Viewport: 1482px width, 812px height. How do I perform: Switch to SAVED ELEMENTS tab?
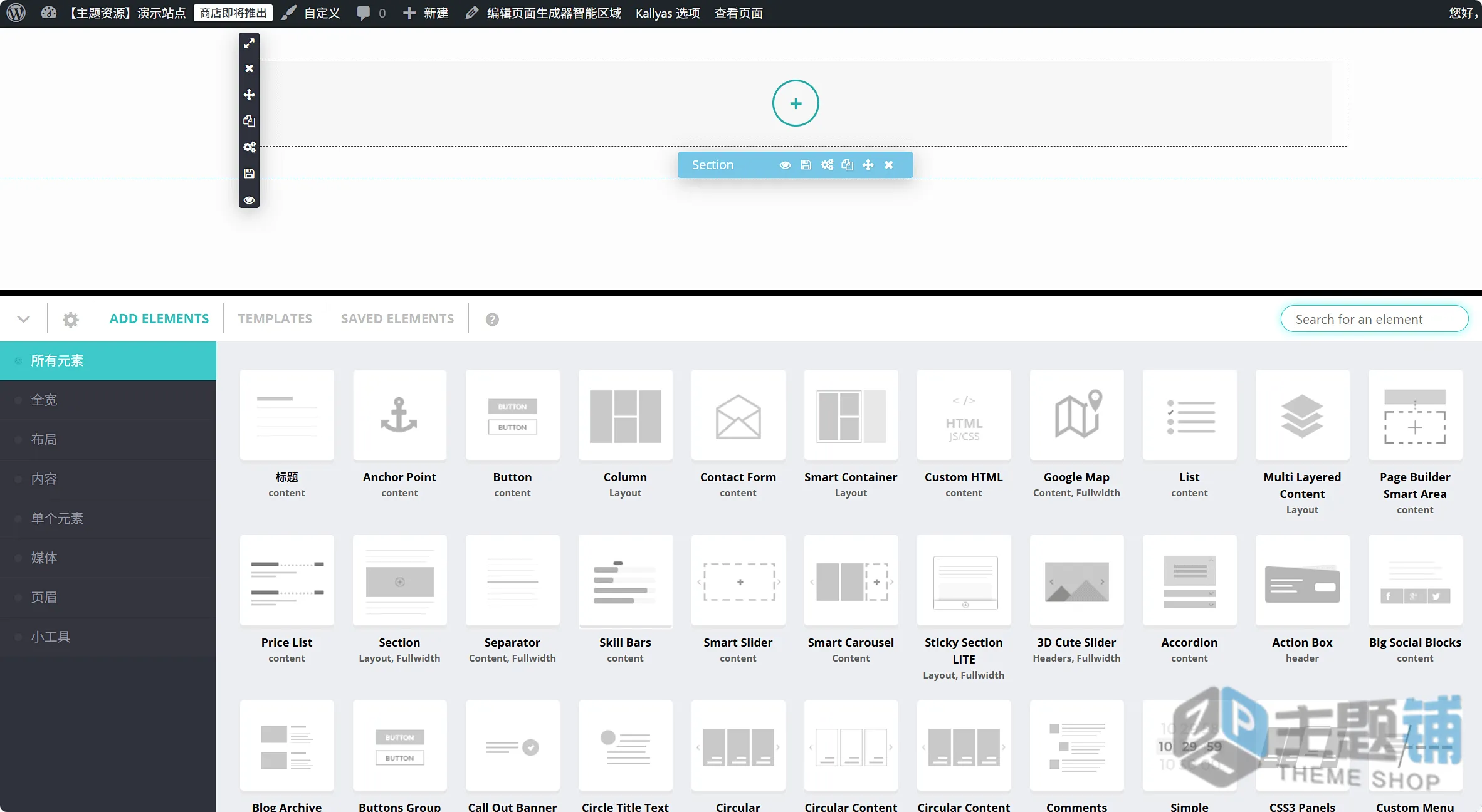click(397, 319)
